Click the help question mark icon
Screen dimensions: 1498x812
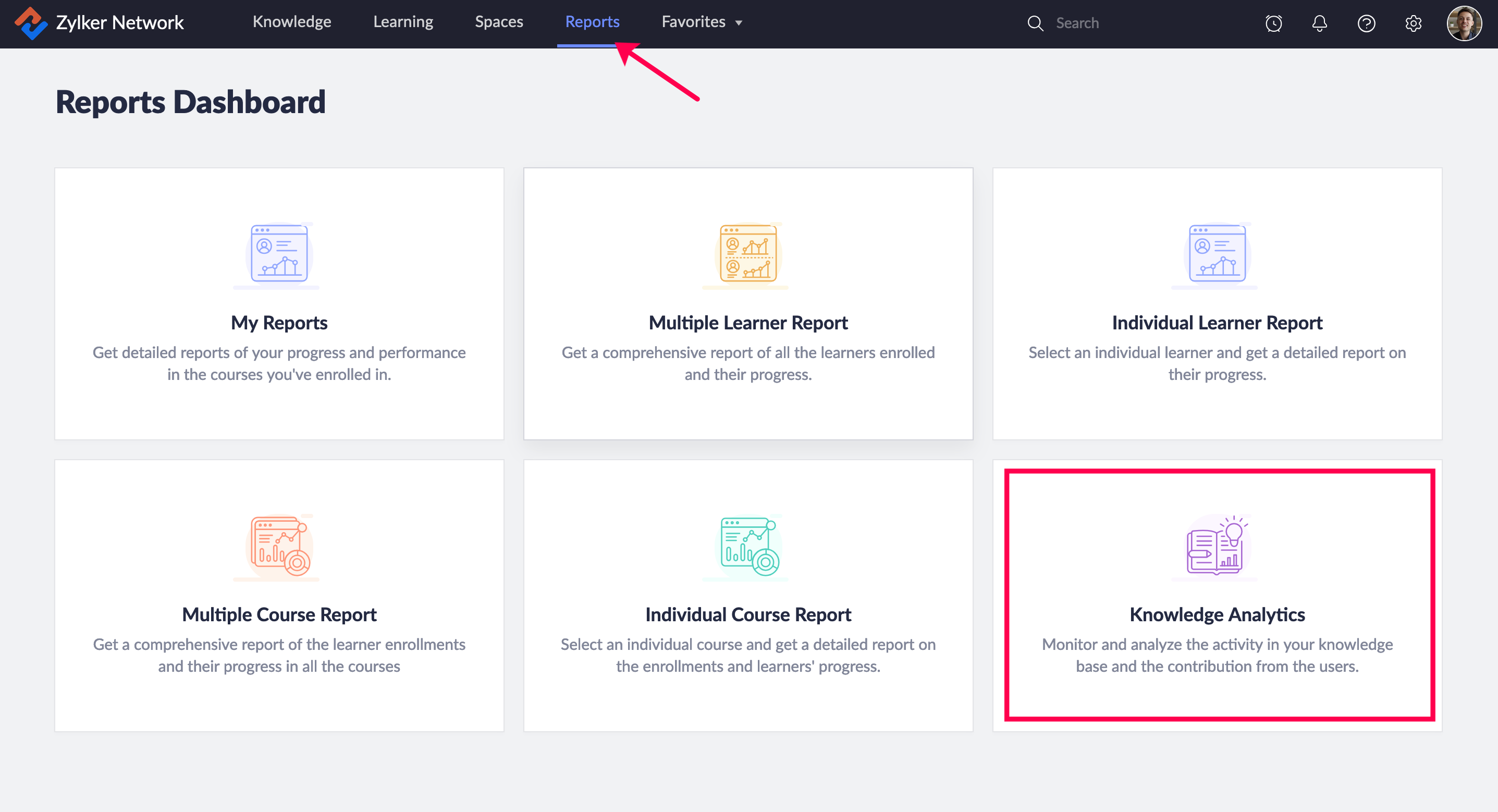click(1366, 23)
